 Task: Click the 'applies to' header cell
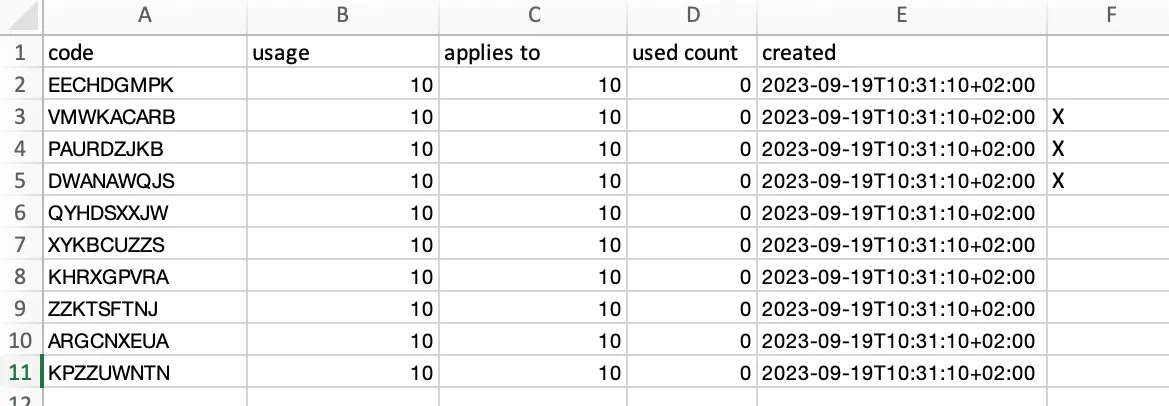point(532,53)
